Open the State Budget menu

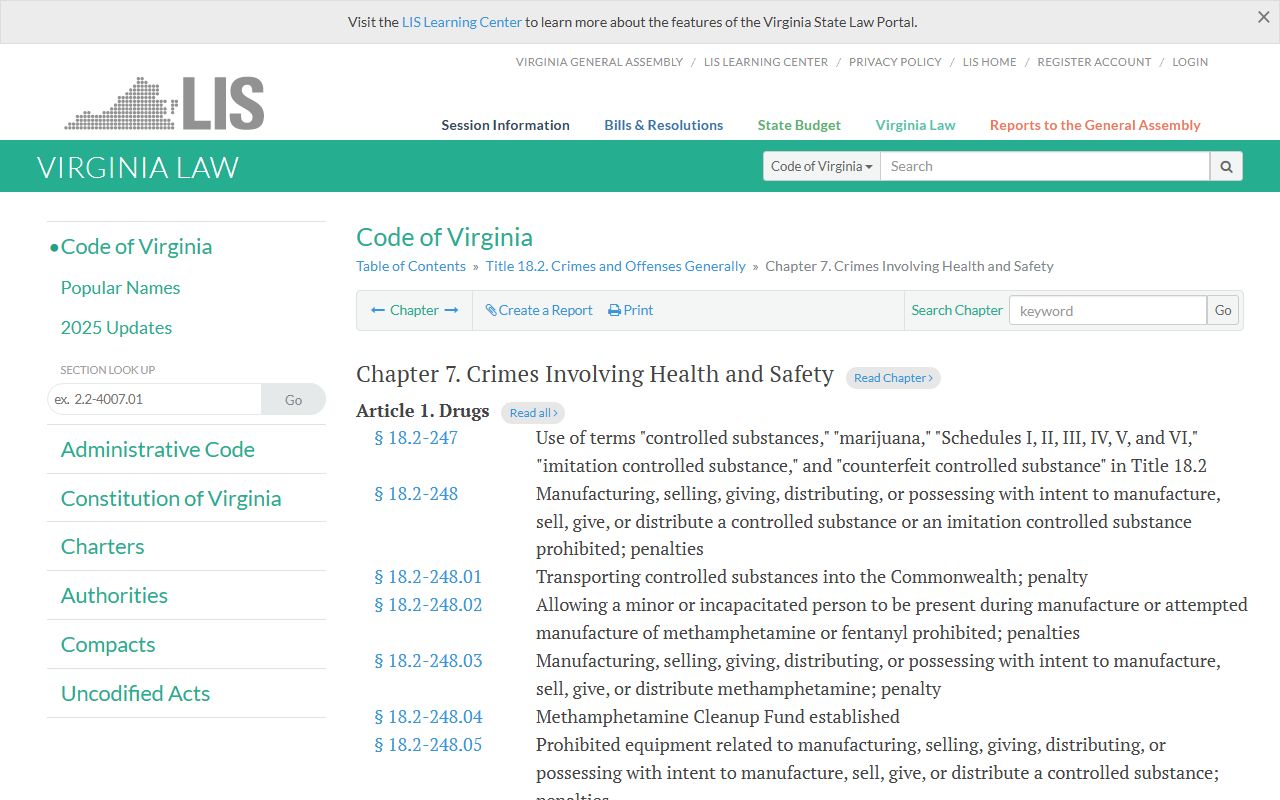799,125
